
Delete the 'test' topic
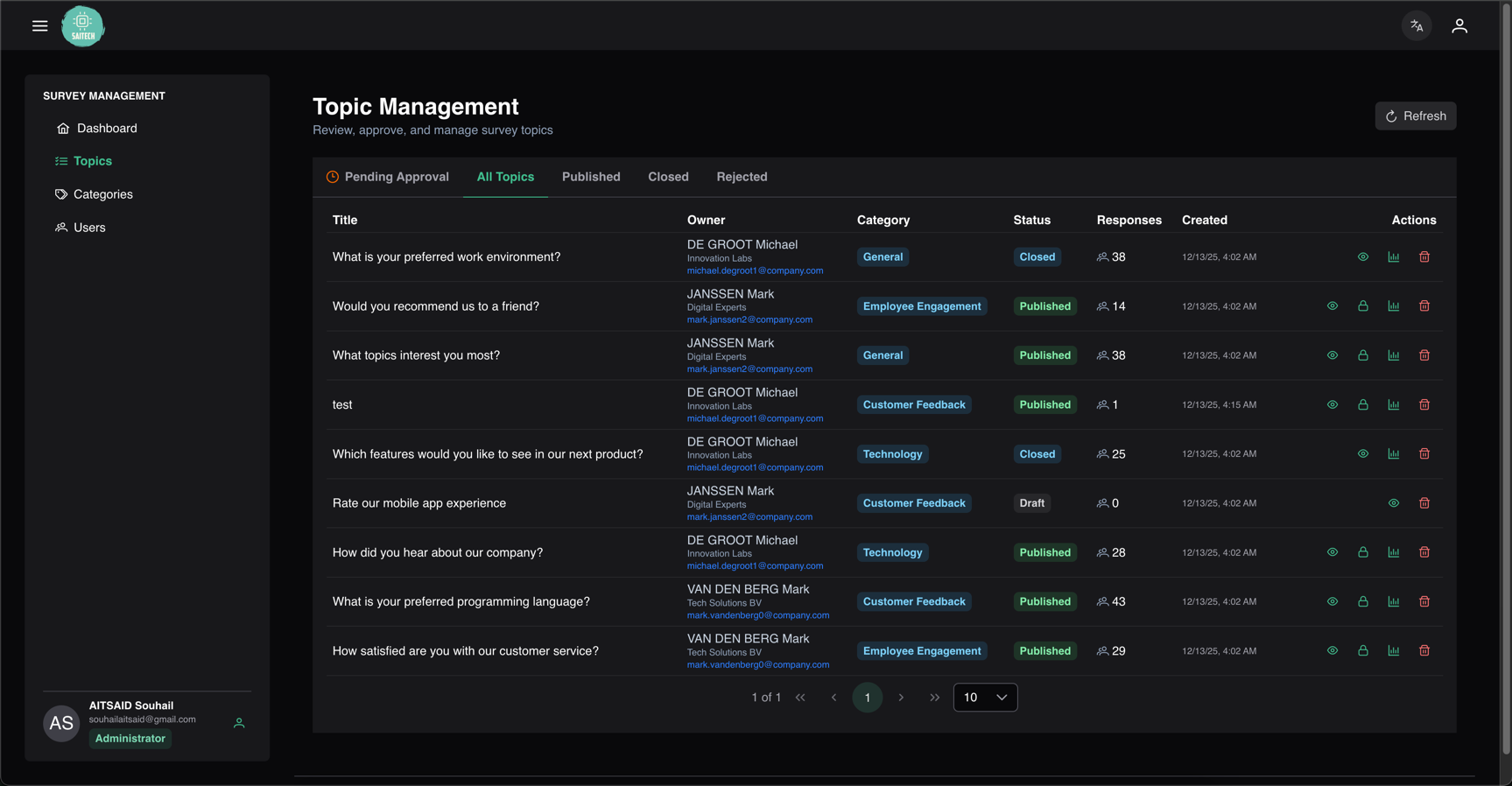[x=1424, y=405]
